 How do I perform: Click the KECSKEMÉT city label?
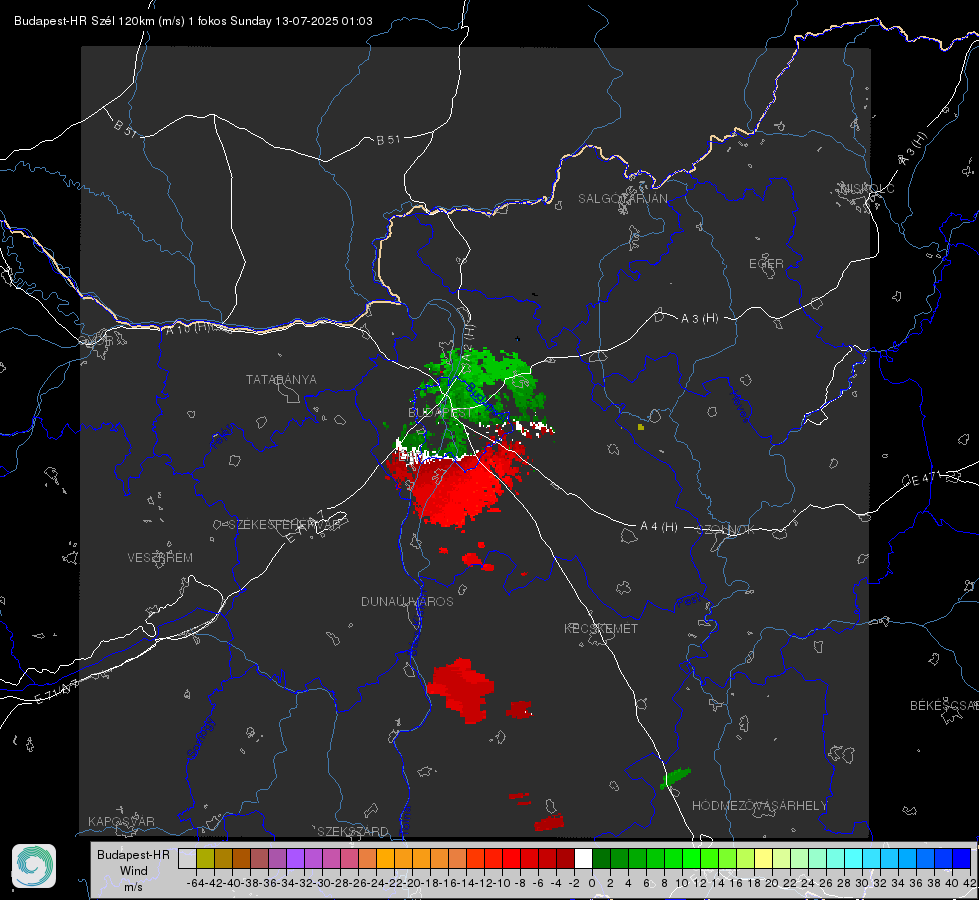pos(601,629)
